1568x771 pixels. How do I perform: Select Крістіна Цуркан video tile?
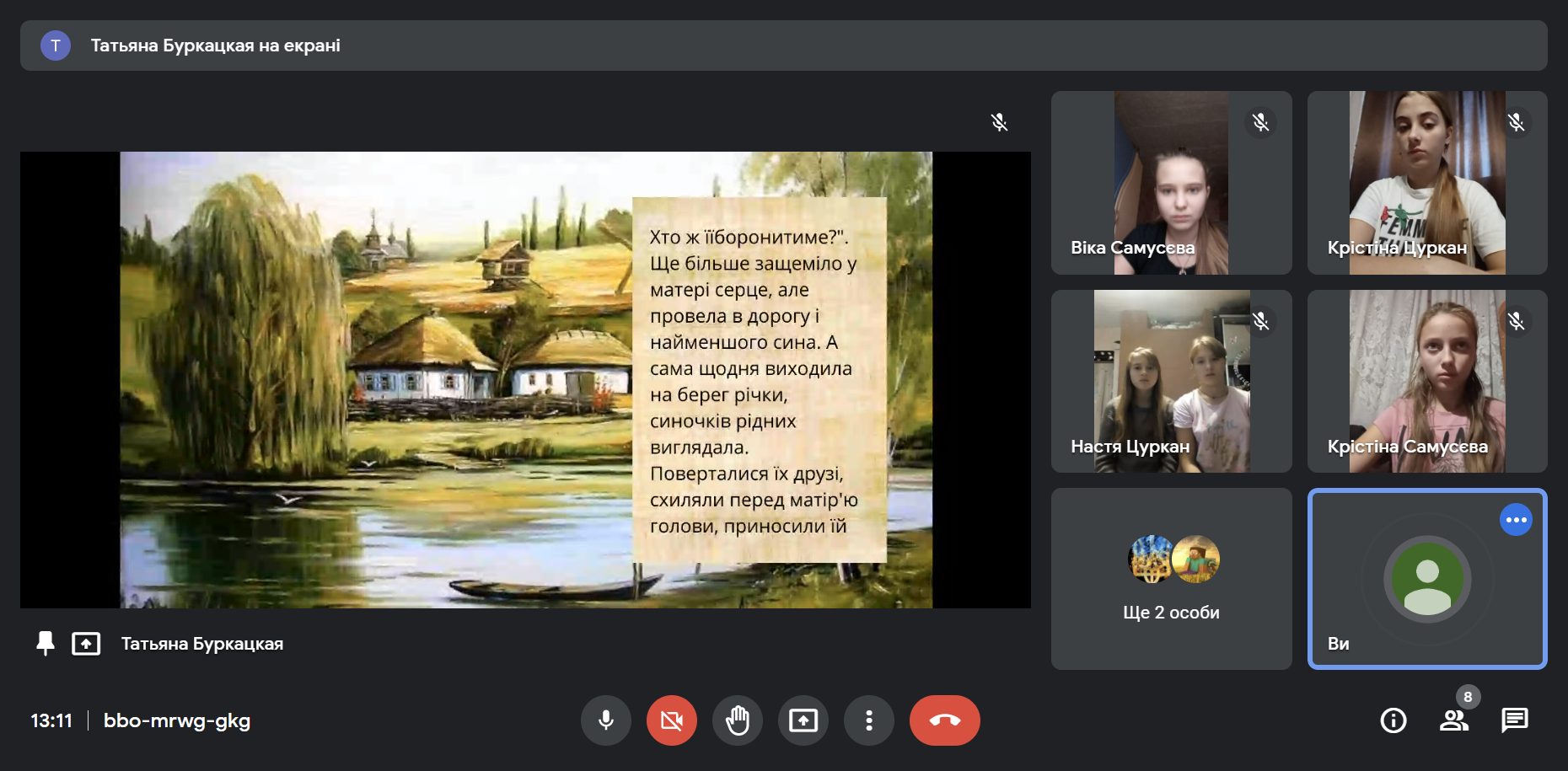tap(1427, 183)
